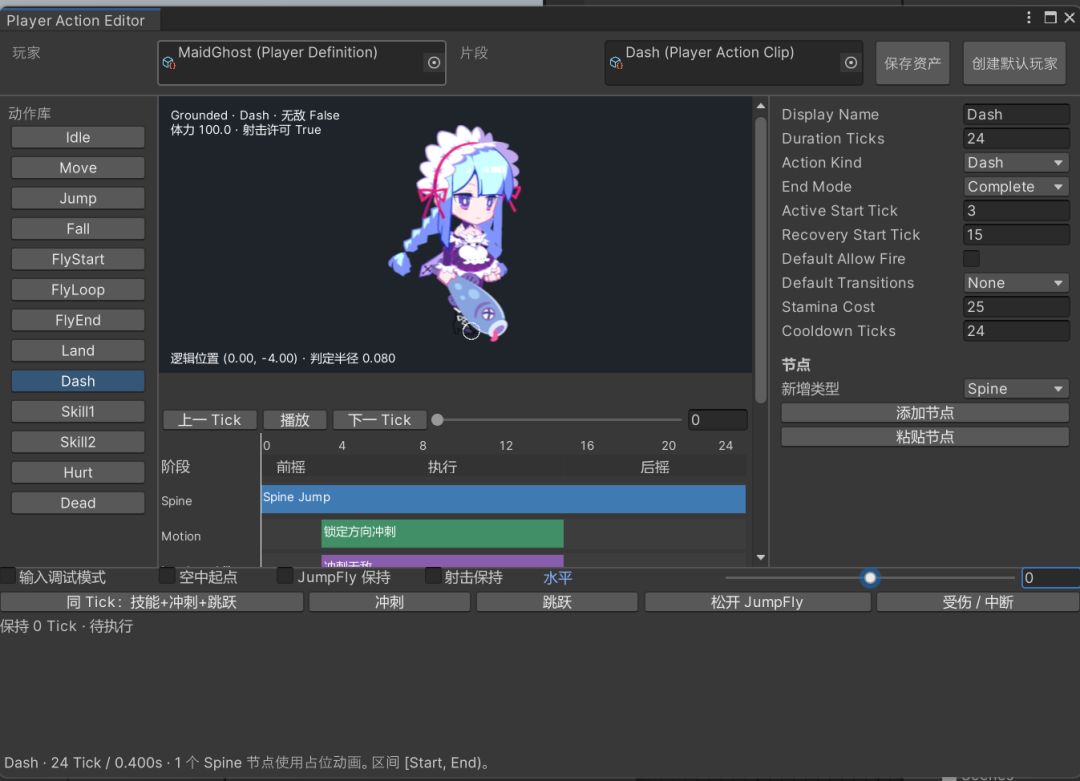Click the preview panel scroll-up arrow
The height and width of the screenshot is (781, 1080).
760,106
